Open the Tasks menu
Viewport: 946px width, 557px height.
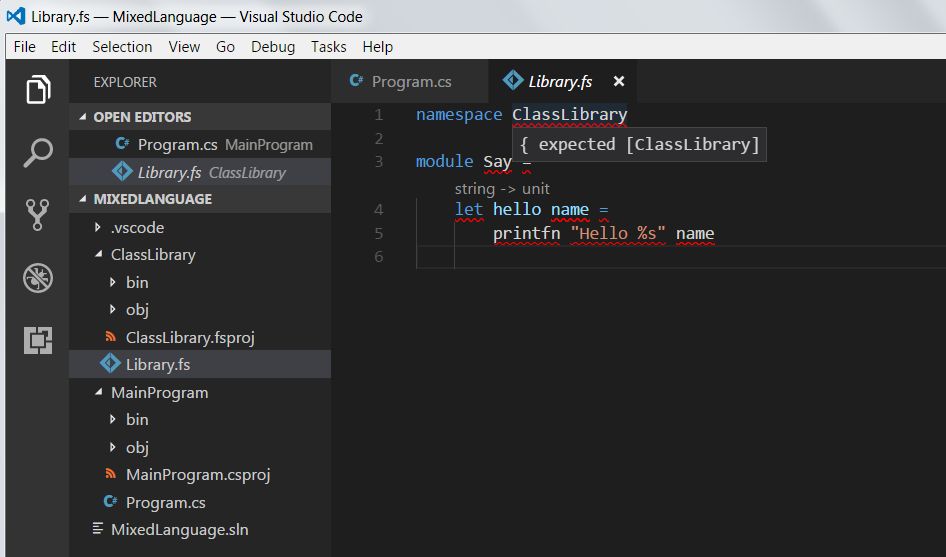328,46
